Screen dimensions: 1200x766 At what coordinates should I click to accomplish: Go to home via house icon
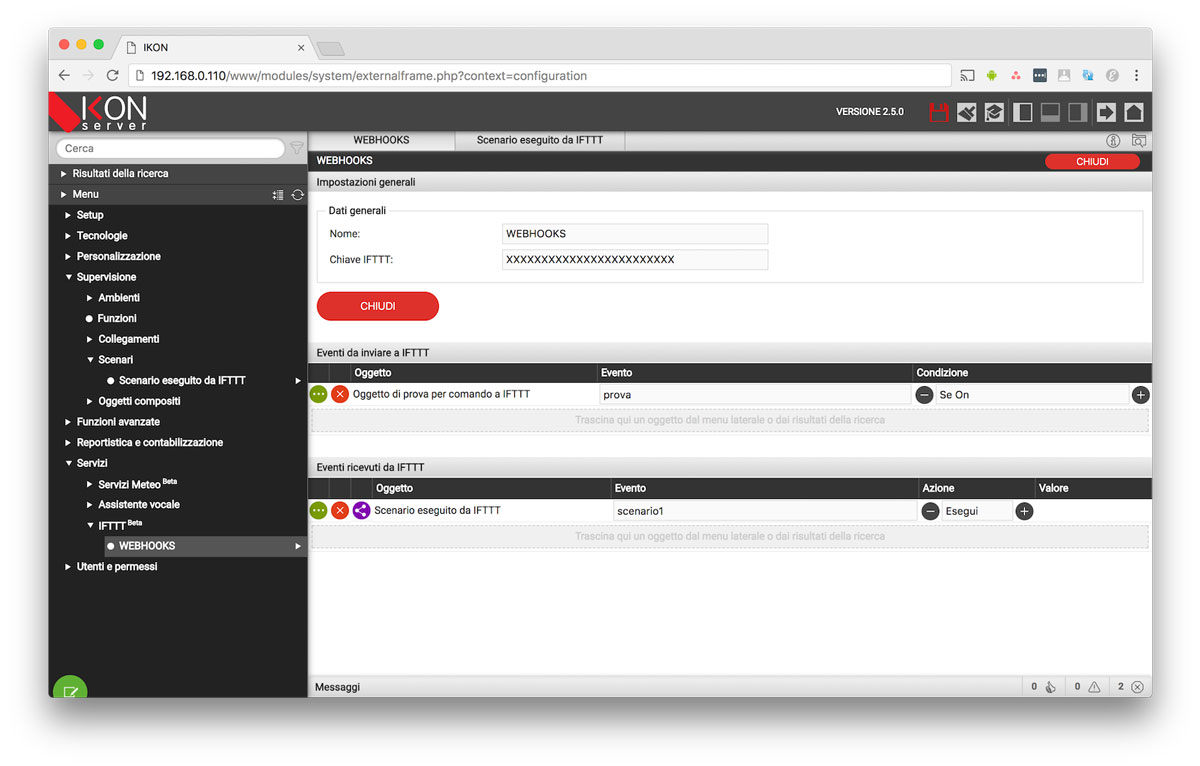[1134, 112]
